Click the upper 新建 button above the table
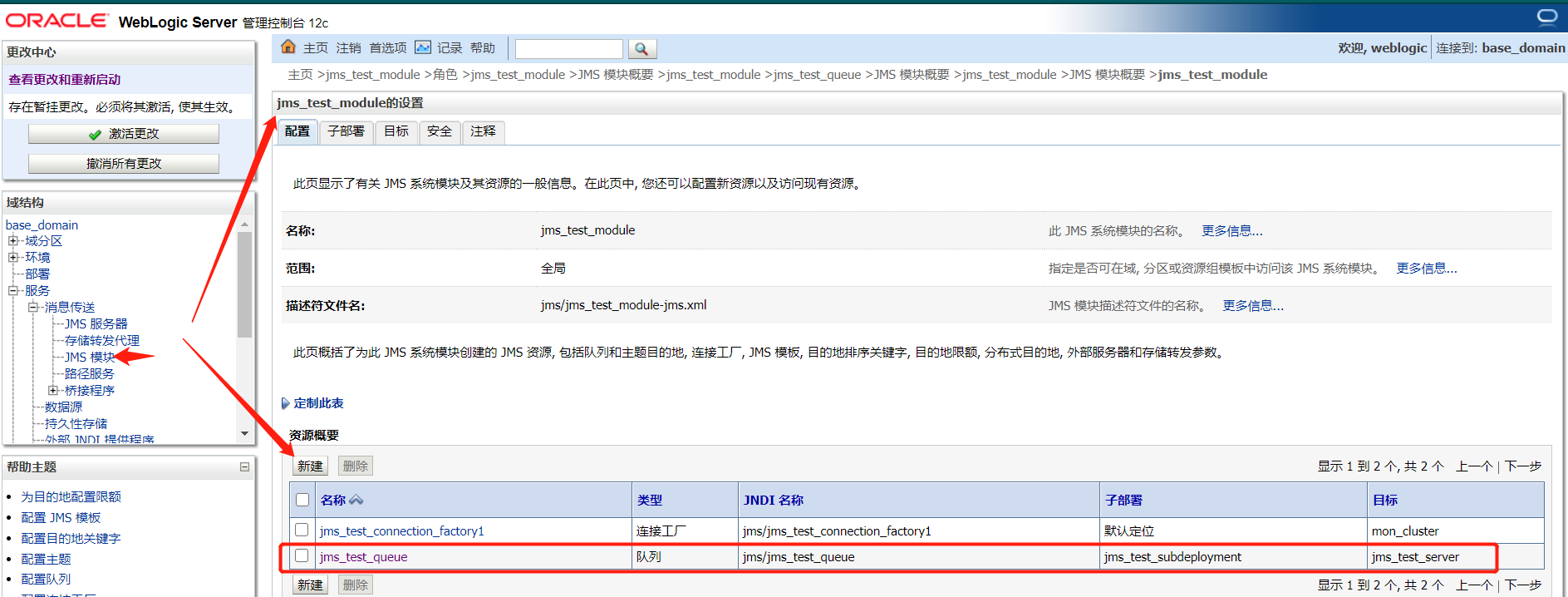1568x597 pixels. [310, 466]
